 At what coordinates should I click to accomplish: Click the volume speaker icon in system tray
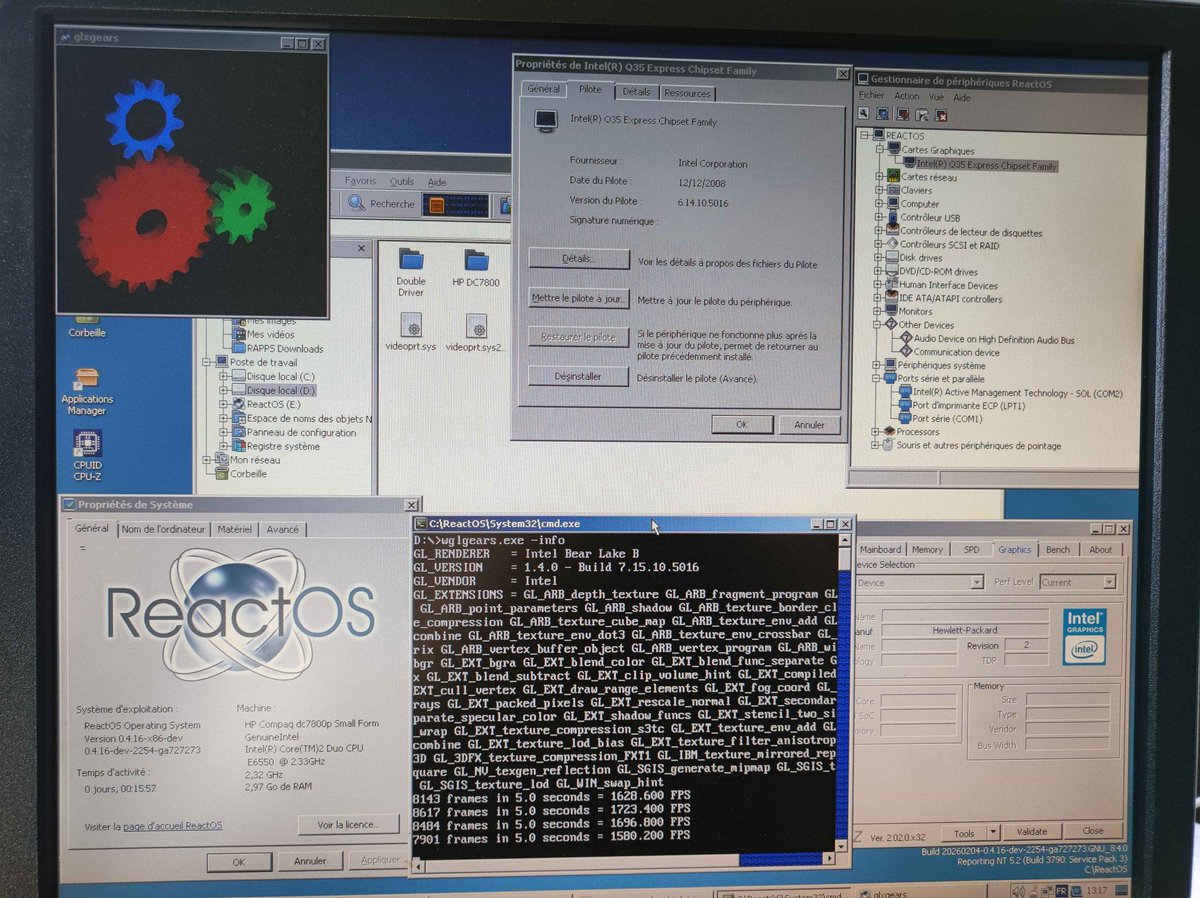[1018, 890]
